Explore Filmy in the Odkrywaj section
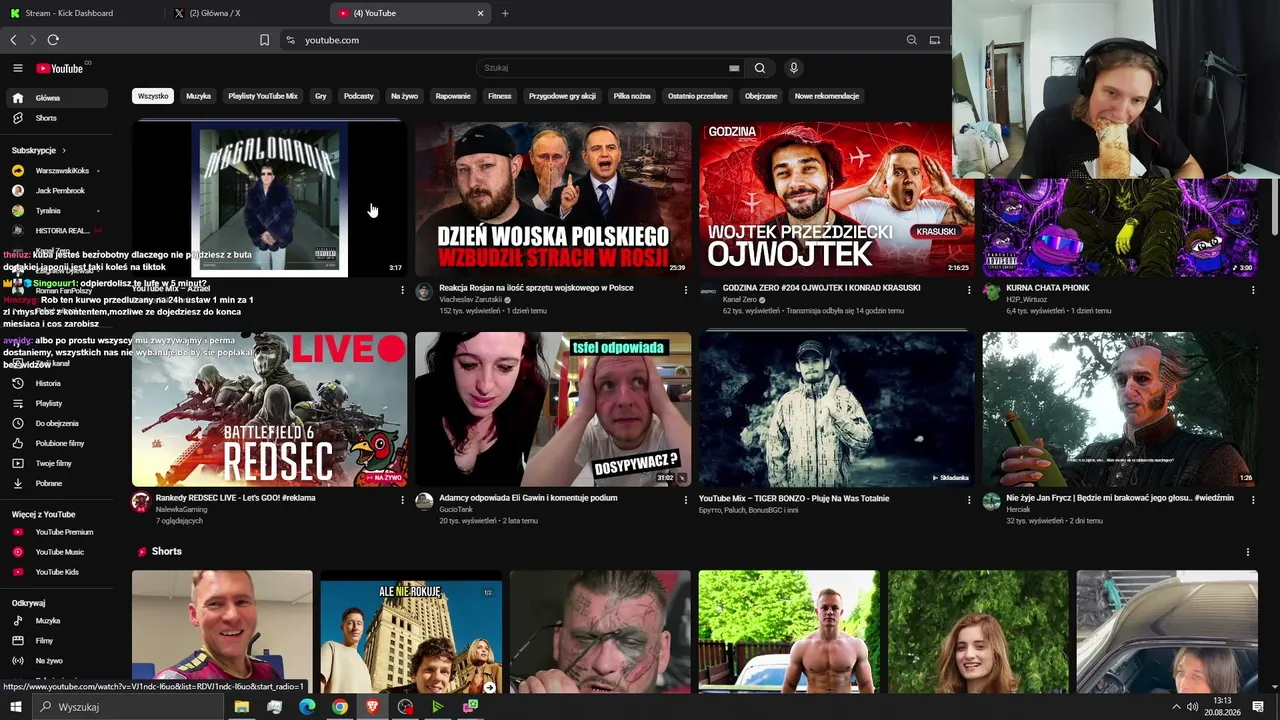 (57, 641)
